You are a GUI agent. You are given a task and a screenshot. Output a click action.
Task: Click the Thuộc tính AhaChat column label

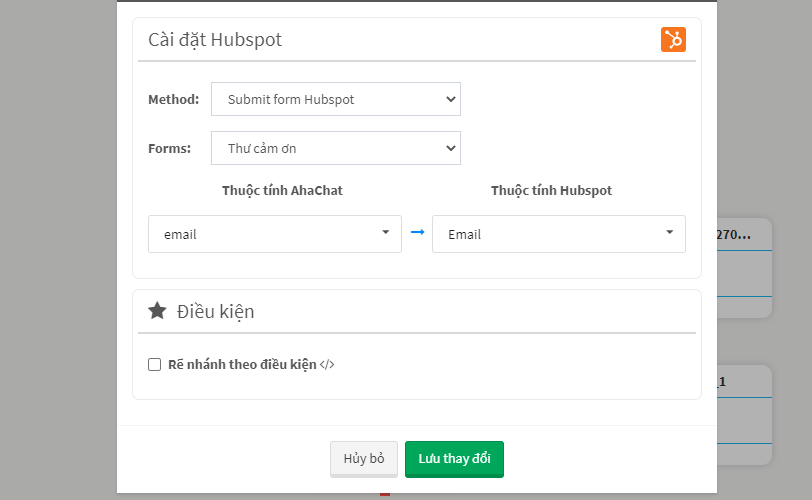282,190
